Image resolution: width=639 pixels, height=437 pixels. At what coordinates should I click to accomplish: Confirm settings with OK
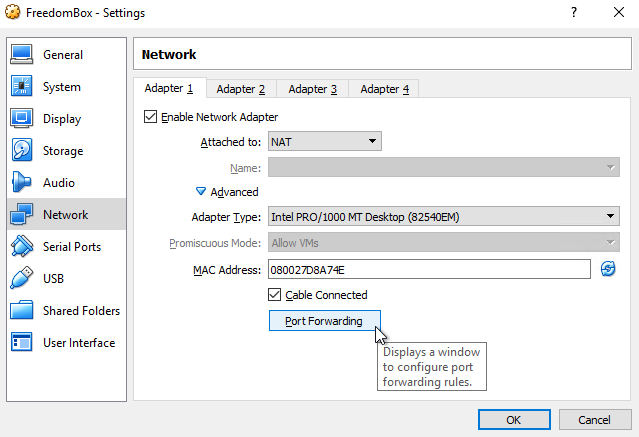(514, 420)
